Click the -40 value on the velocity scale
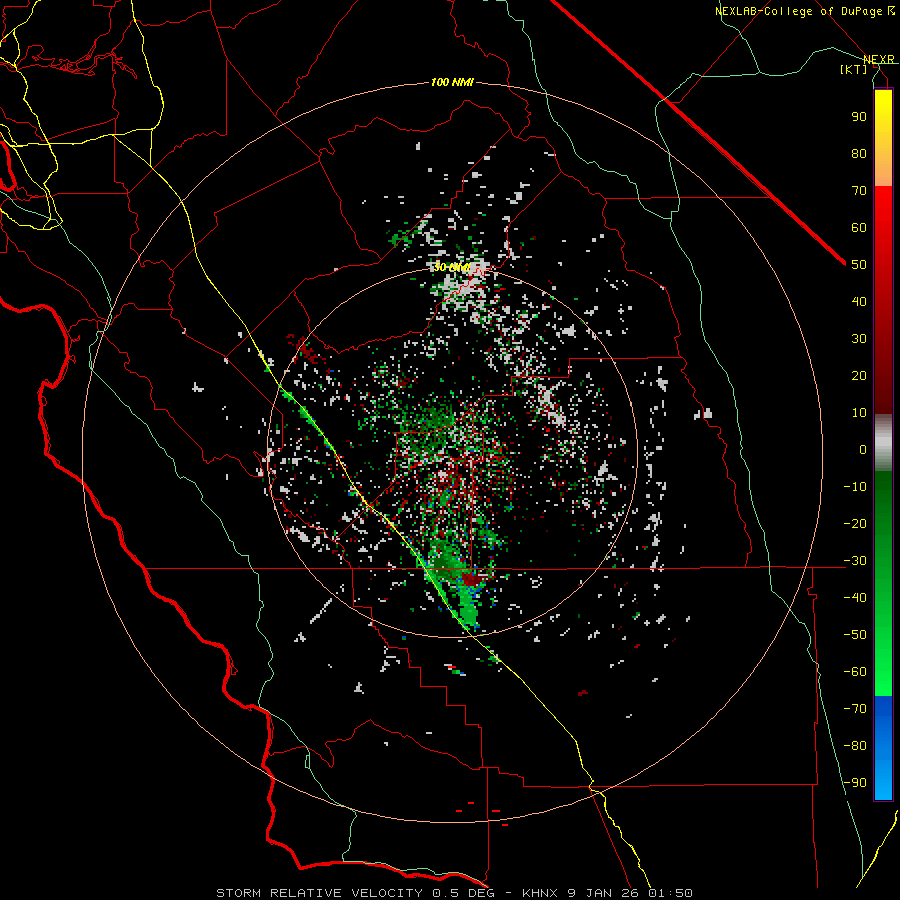 pos(855,598)
